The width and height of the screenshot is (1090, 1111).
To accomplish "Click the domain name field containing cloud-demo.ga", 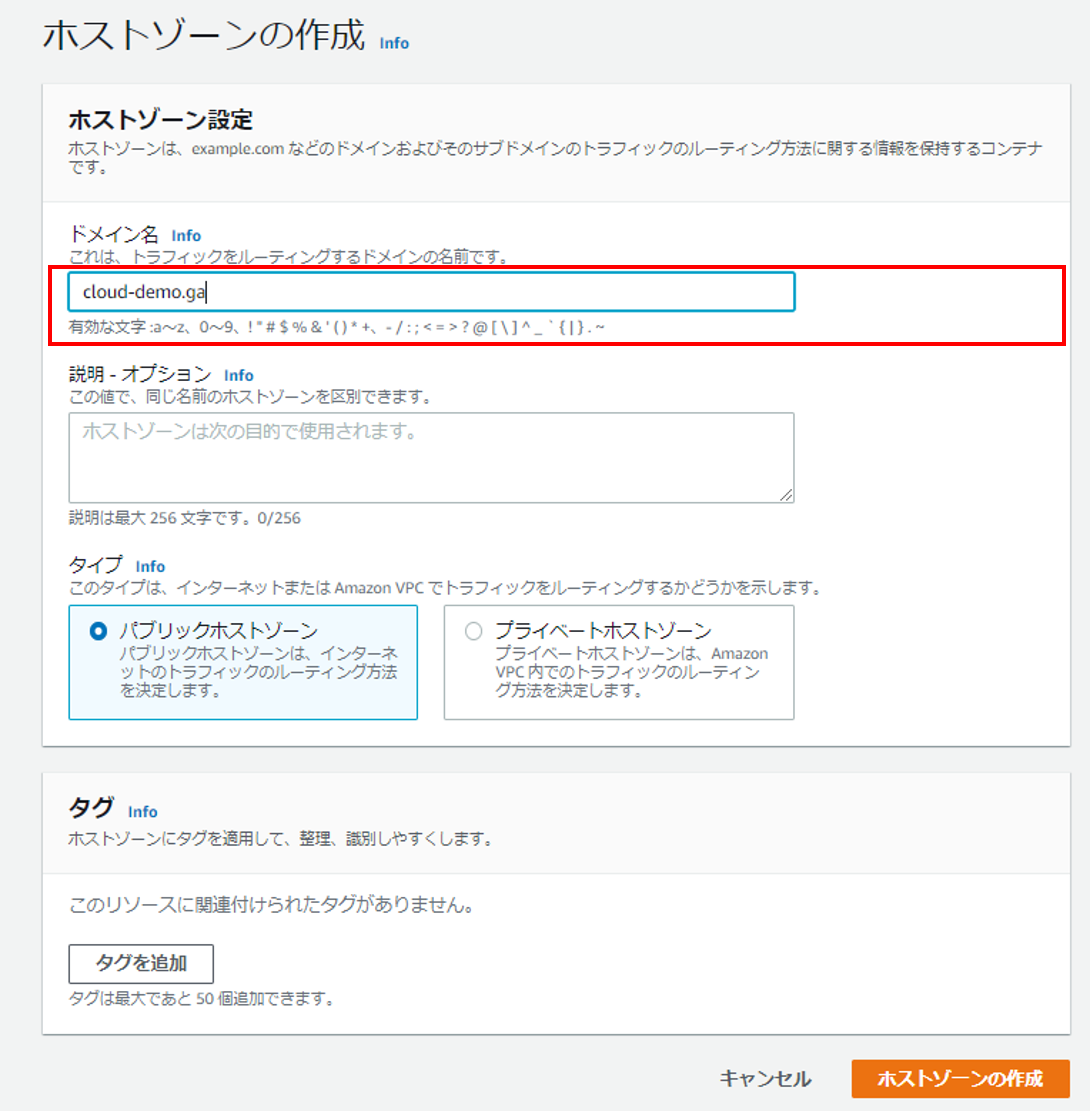I will click(x=432, y=292).
